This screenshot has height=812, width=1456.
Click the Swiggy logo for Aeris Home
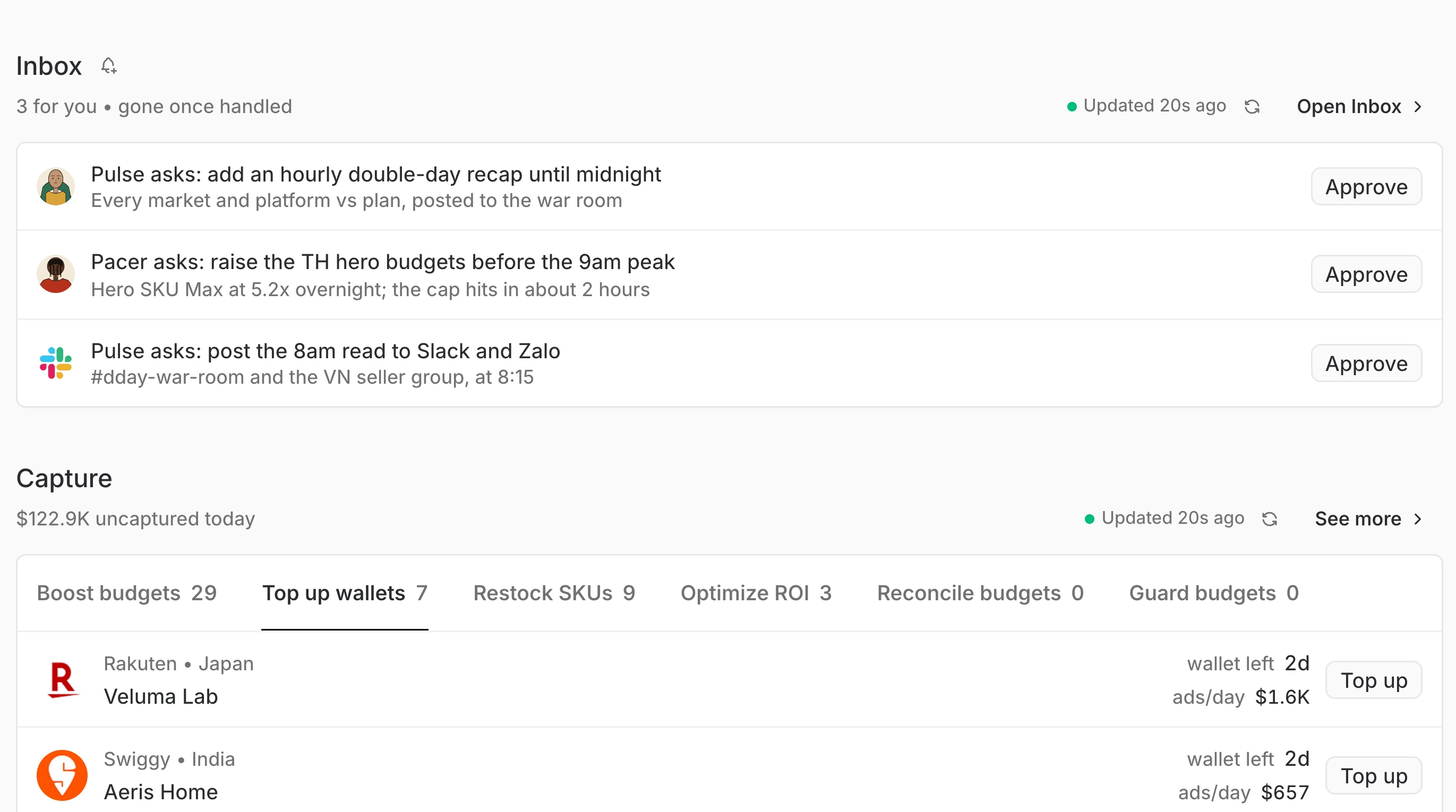[x=62, y=775]
